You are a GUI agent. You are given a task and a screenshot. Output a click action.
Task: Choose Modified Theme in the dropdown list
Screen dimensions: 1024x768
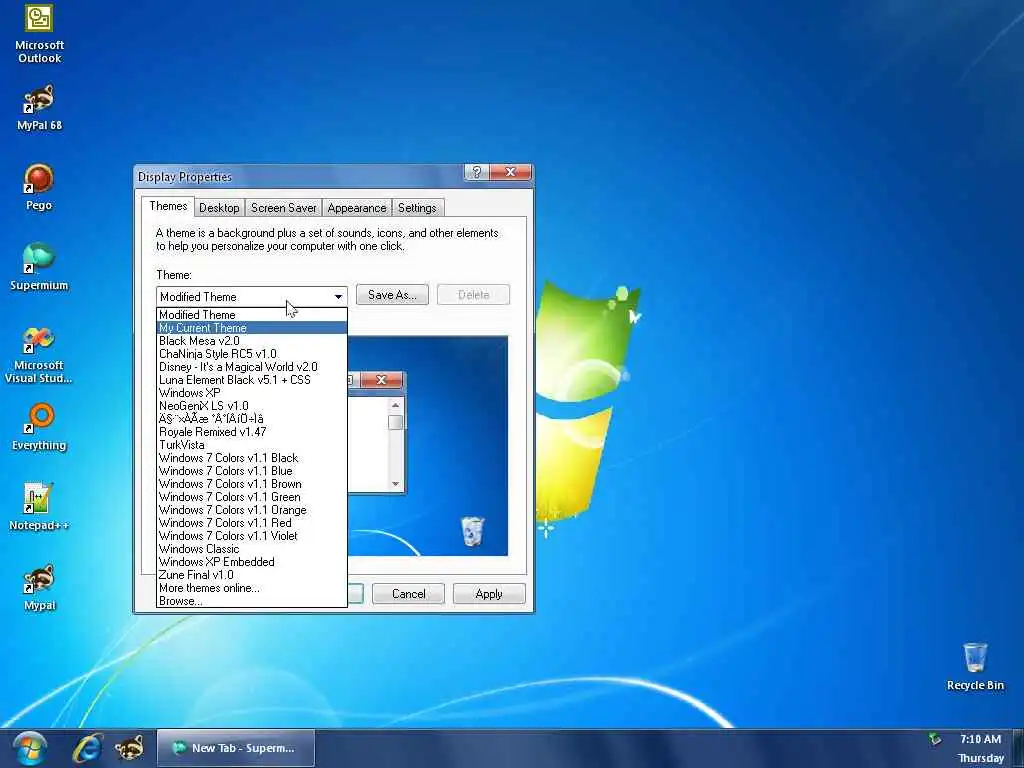252,315
